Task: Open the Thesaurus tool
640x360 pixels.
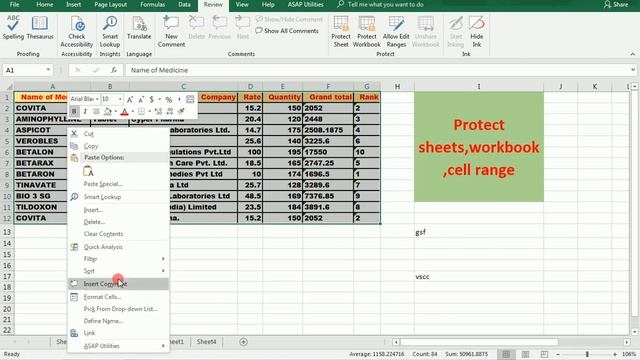Action: (40, 28)
